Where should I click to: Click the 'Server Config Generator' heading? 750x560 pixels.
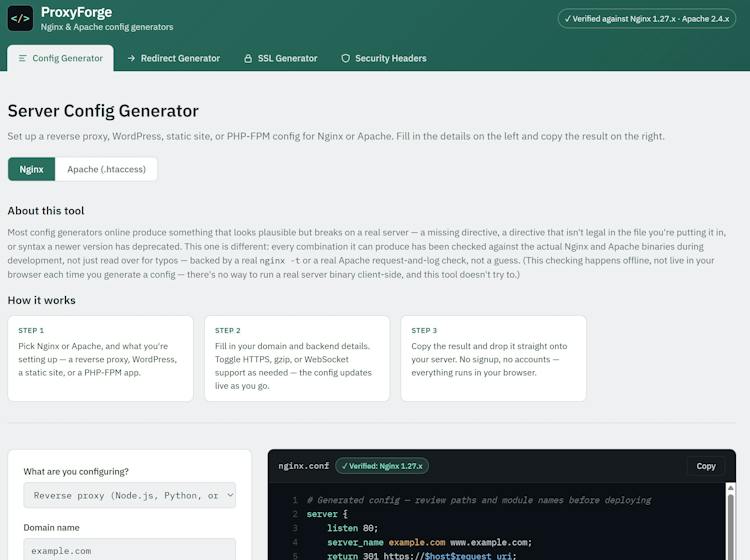tap(103, 111)
